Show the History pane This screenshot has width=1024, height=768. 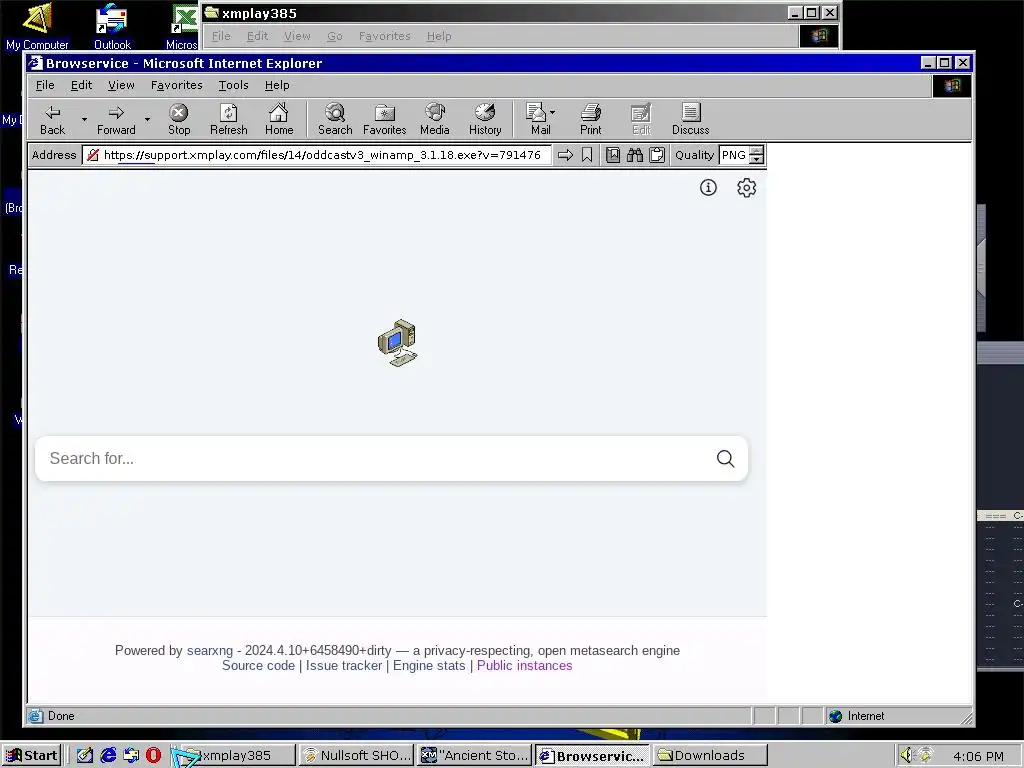pyautogui.click(x=485, y=120)
